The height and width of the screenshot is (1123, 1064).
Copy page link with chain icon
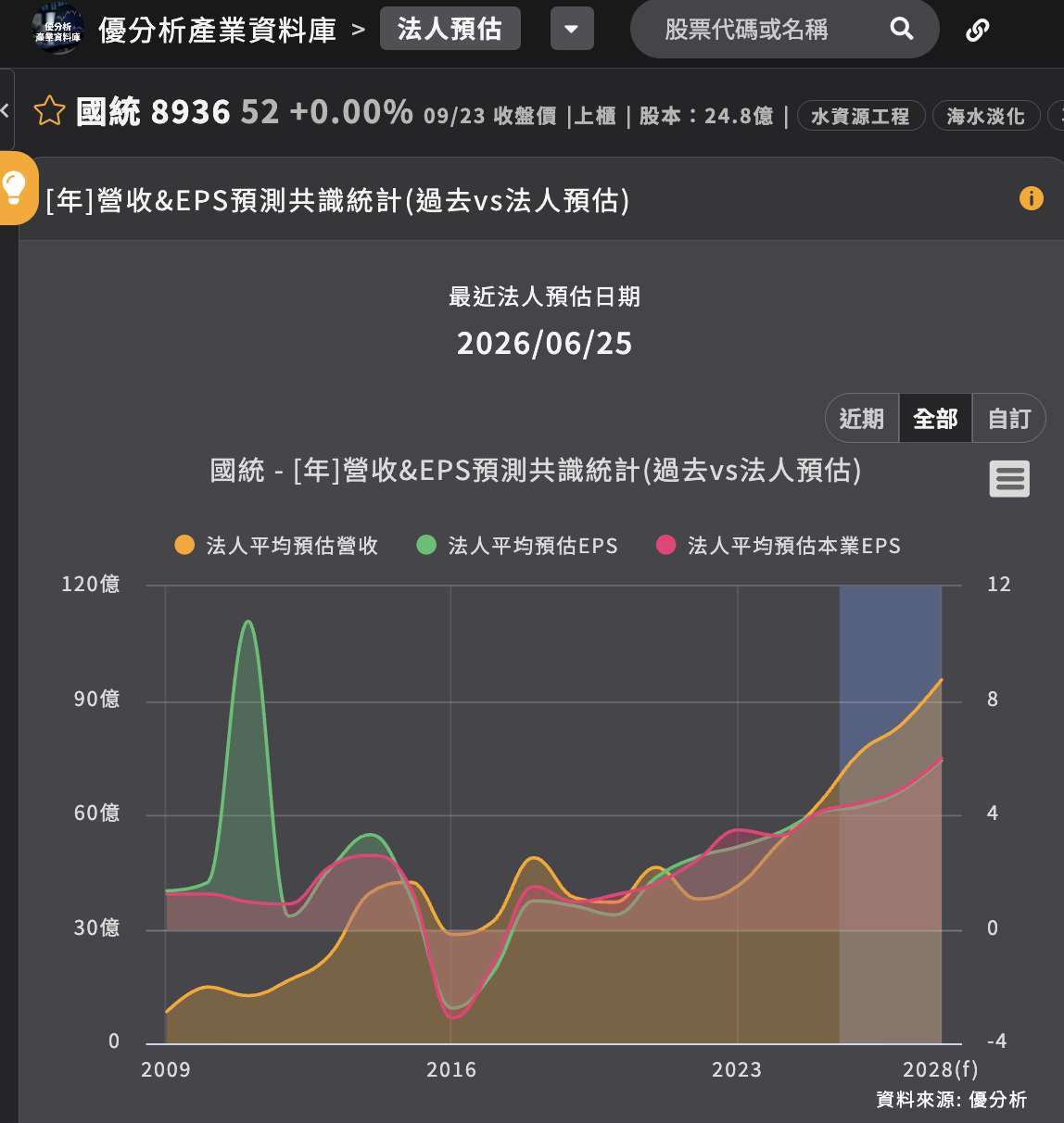977,30
